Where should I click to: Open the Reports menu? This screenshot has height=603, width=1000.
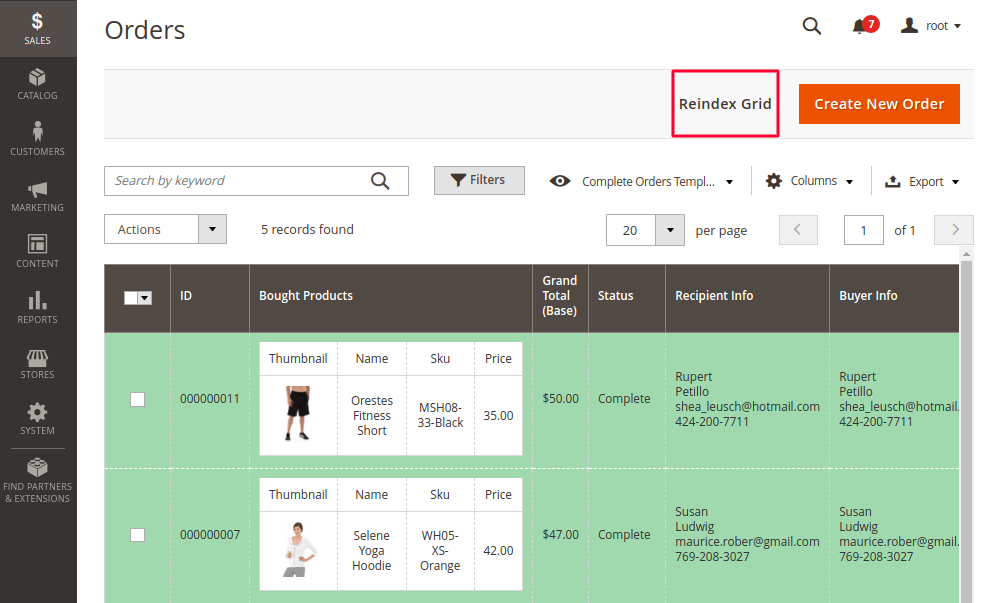point(38,309)
